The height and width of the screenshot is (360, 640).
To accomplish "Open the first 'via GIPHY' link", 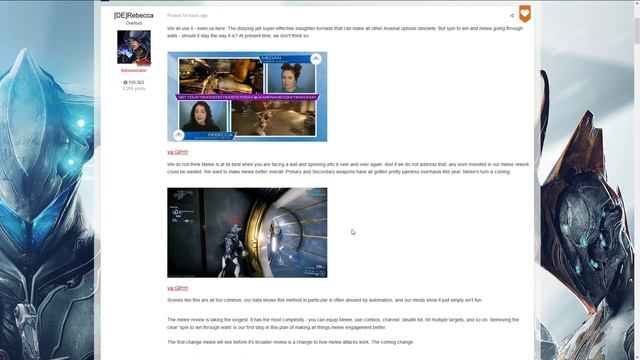I will click(178, 152).
